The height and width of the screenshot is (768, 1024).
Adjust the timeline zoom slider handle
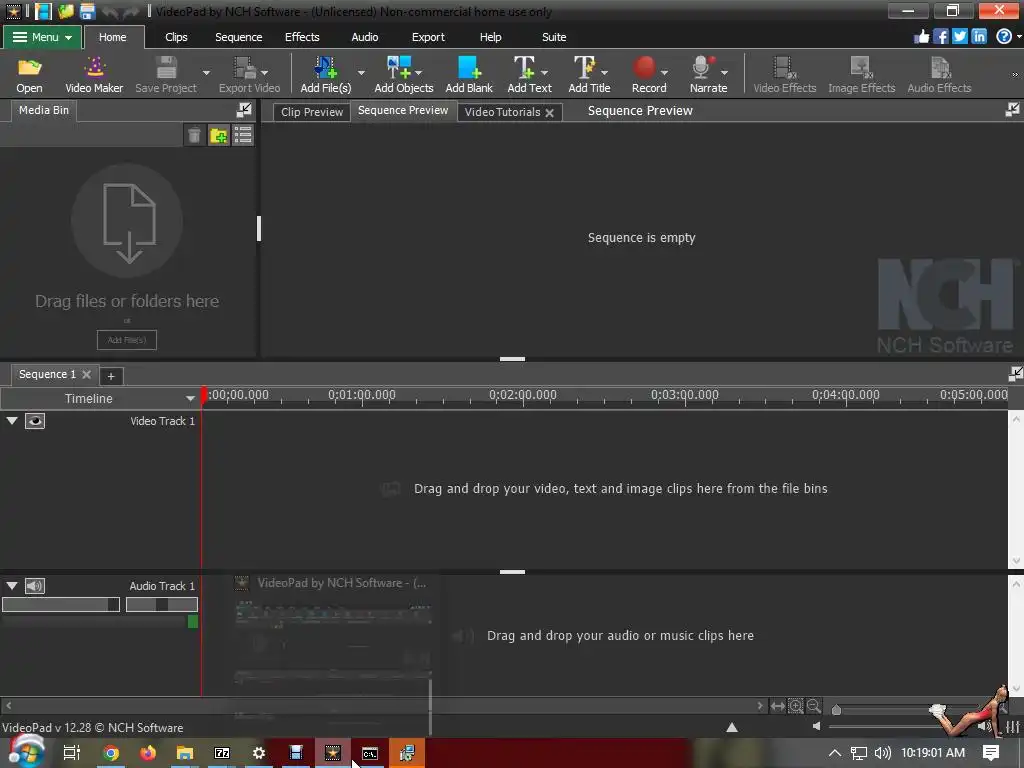coord(836,710)
